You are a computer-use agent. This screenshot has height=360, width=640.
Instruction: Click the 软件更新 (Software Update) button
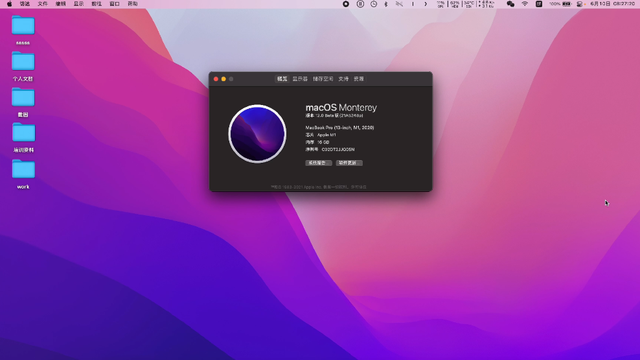click(349, 163)
